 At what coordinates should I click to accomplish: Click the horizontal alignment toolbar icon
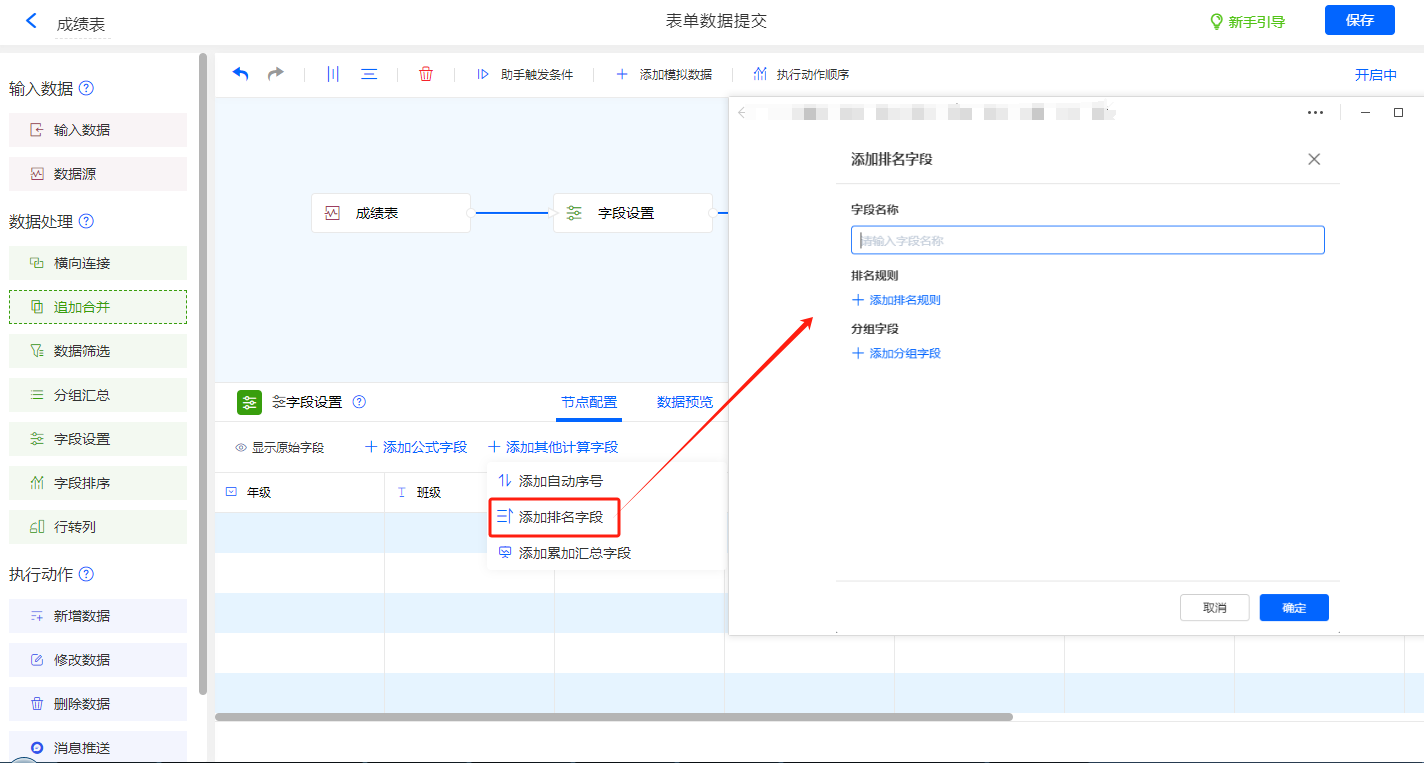point(369,74)
